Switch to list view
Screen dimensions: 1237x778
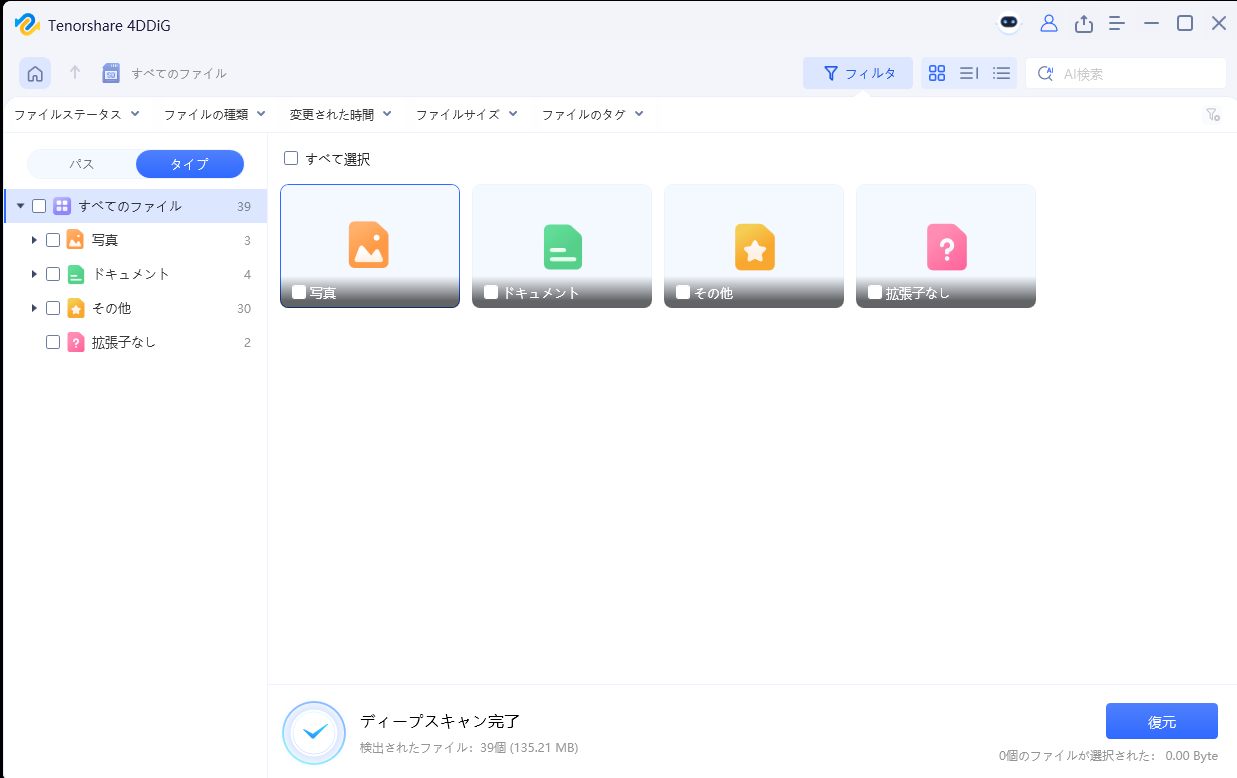(x=1001, y=73)
